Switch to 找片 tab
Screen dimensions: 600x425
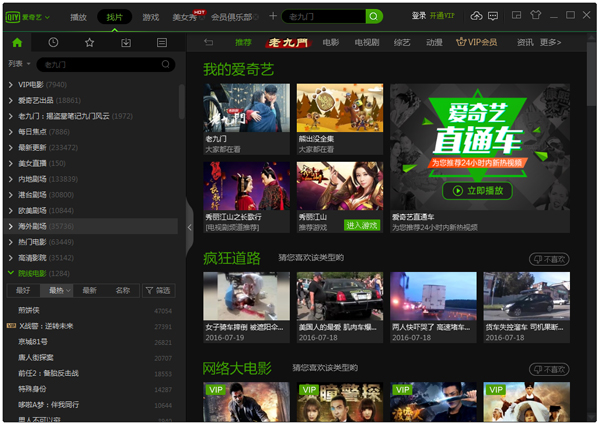pos(114,17)
